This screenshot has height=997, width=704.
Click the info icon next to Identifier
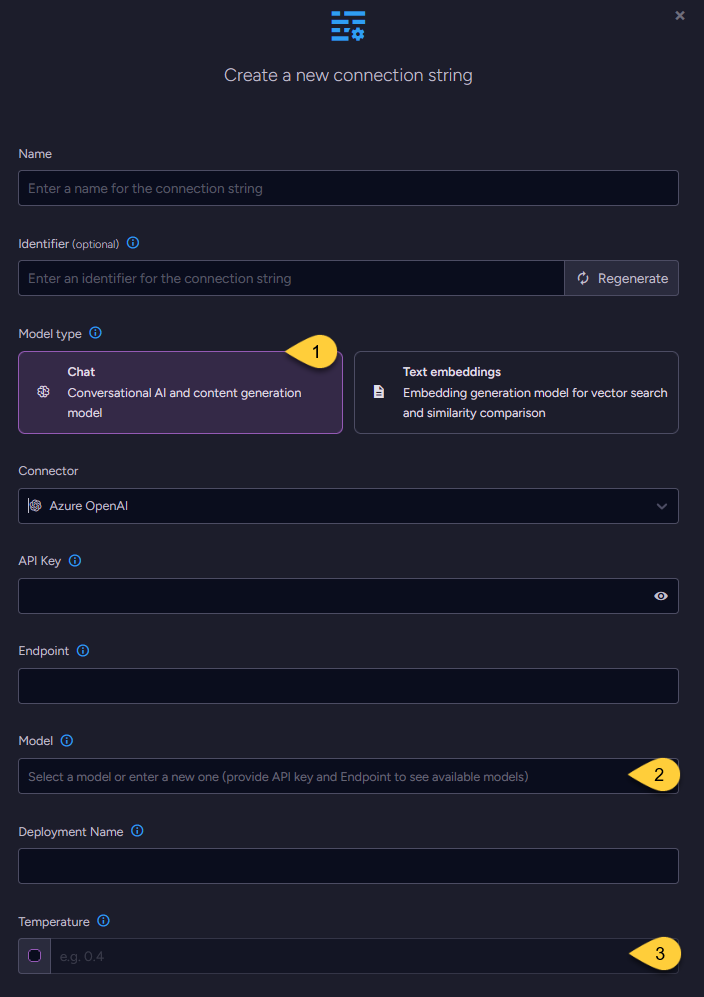133,243
